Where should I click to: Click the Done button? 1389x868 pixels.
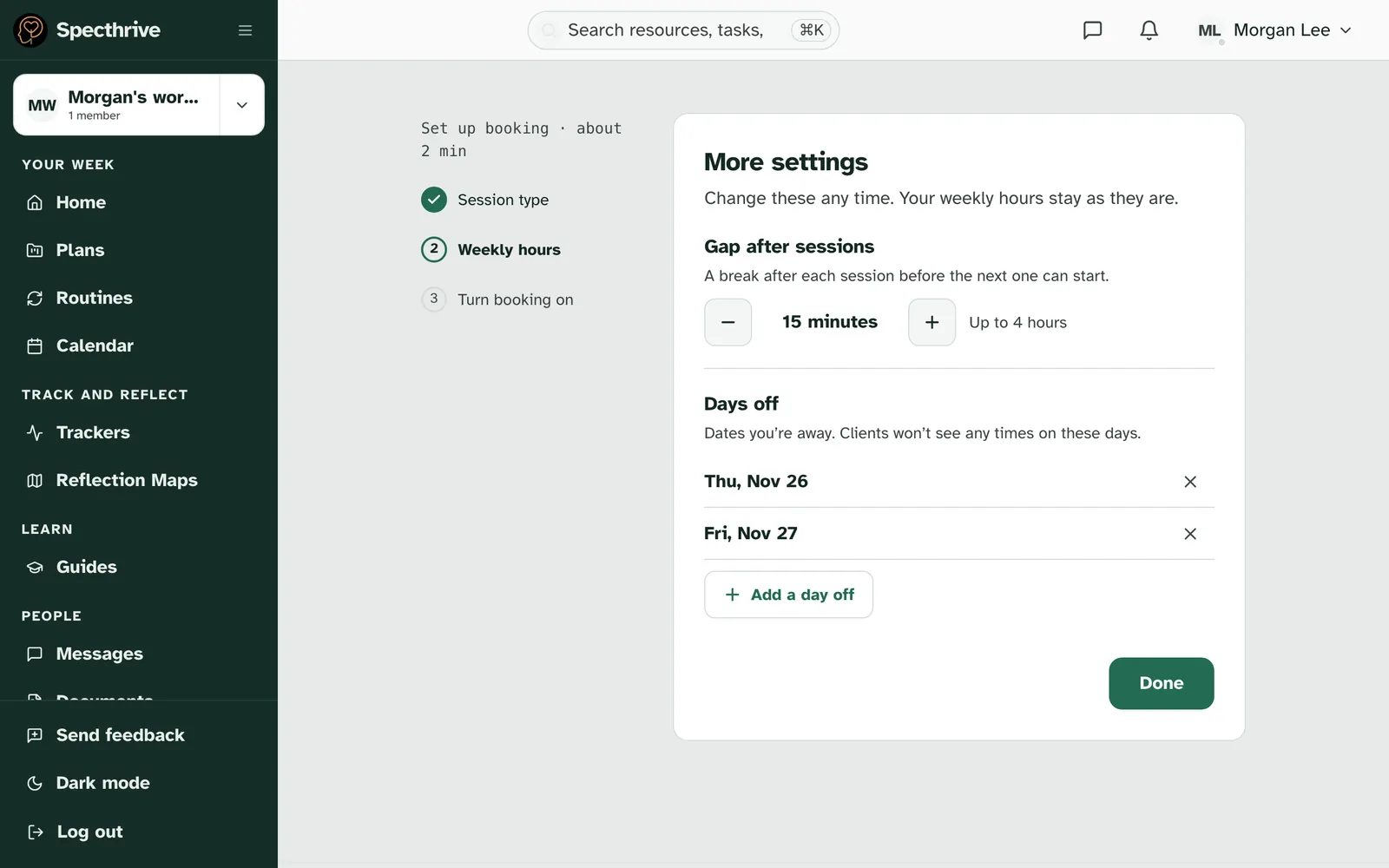coord(1162,683)
